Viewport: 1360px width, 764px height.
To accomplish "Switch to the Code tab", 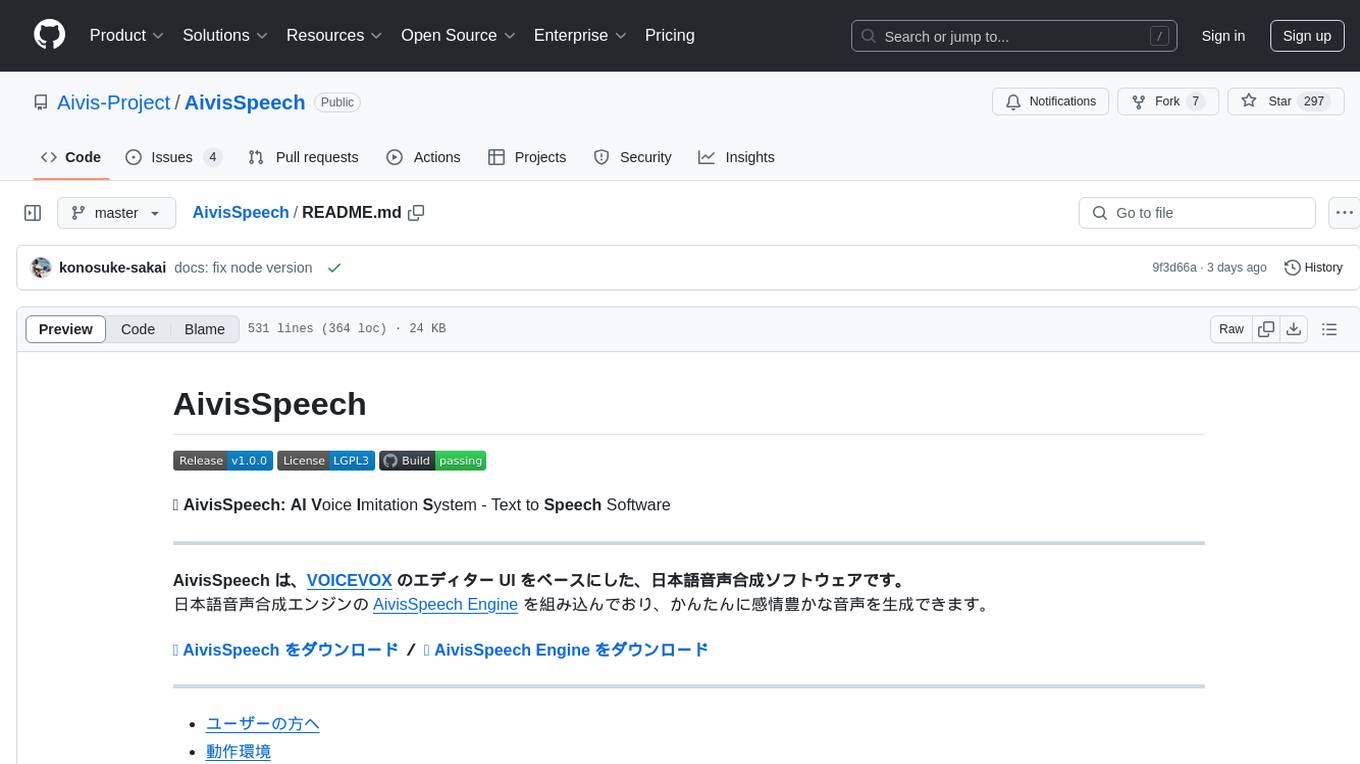I will (71, 157).
